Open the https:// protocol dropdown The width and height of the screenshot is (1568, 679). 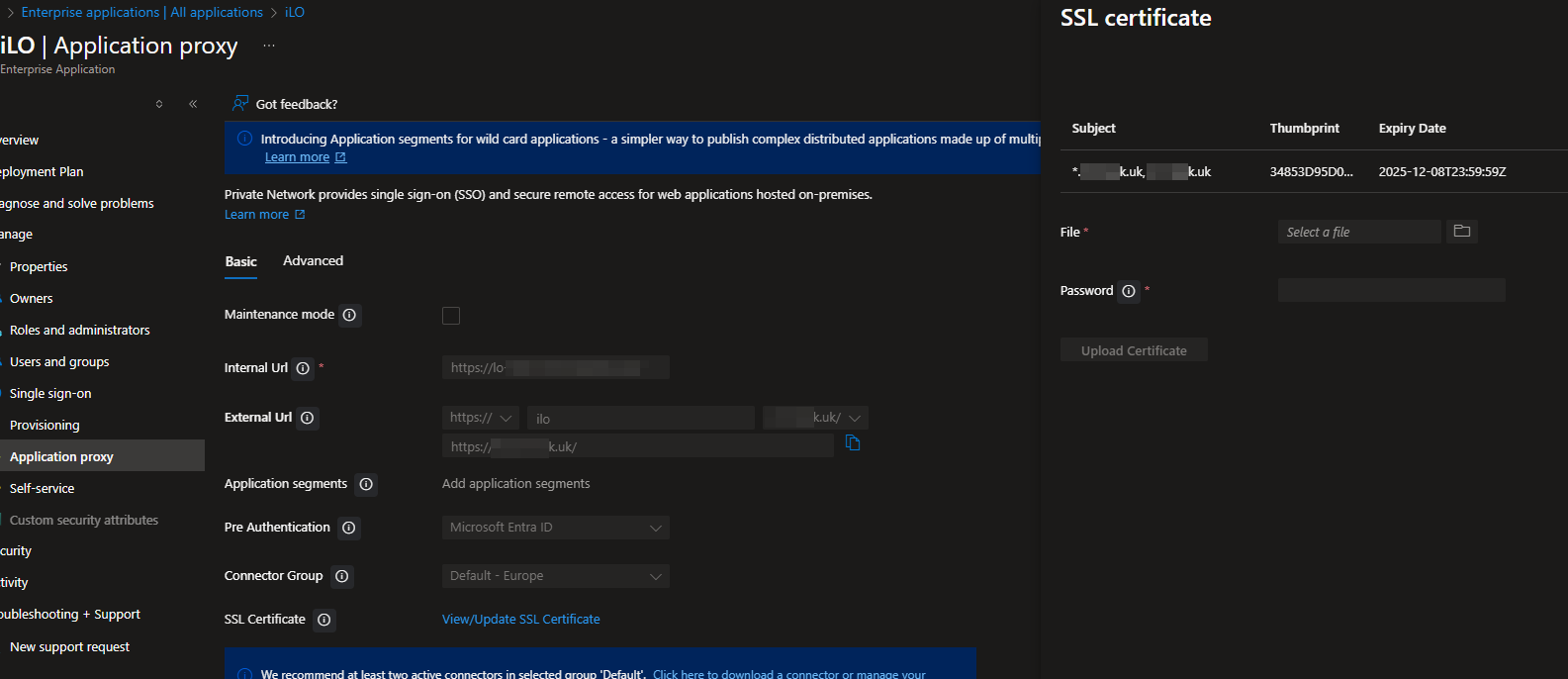click(481, 418)
